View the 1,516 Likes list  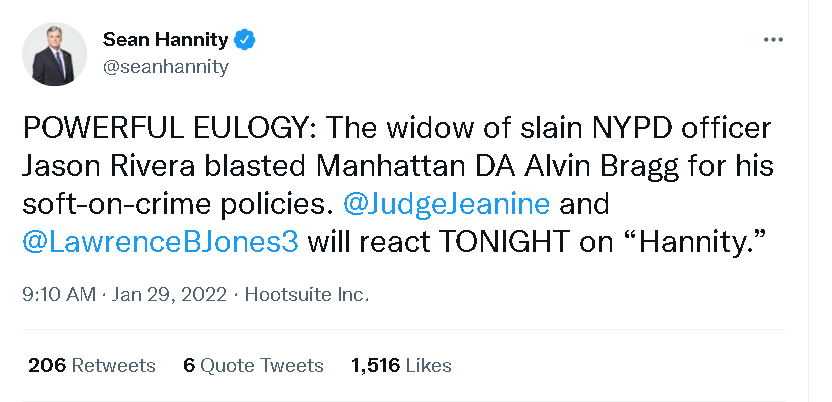click(401, 365)
